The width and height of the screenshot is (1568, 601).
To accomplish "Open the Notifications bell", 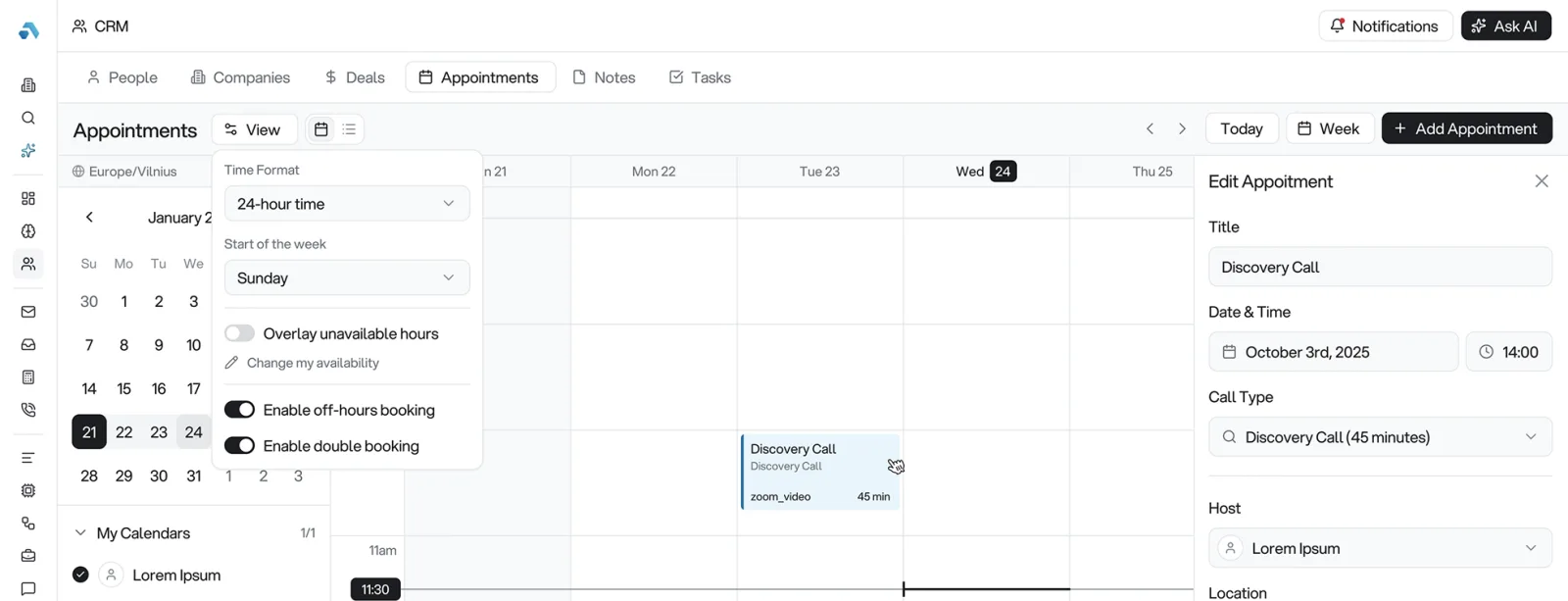I will 1385,25.
